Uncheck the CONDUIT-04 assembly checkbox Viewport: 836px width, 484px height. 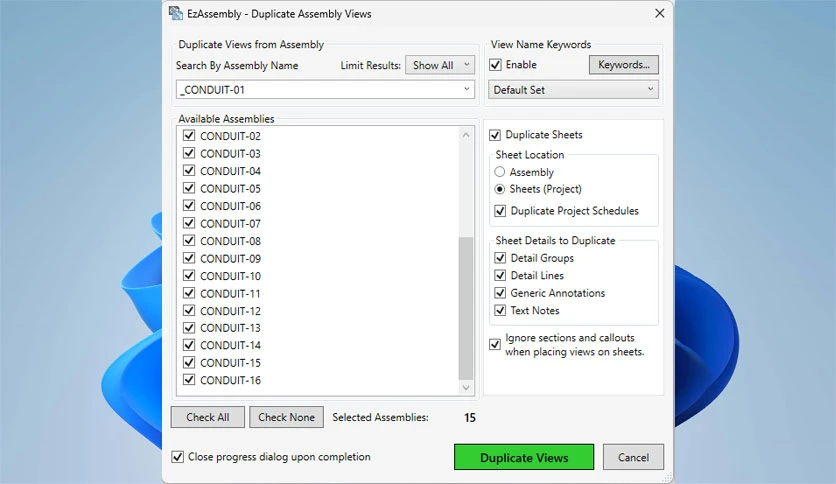tap(189, 171)
